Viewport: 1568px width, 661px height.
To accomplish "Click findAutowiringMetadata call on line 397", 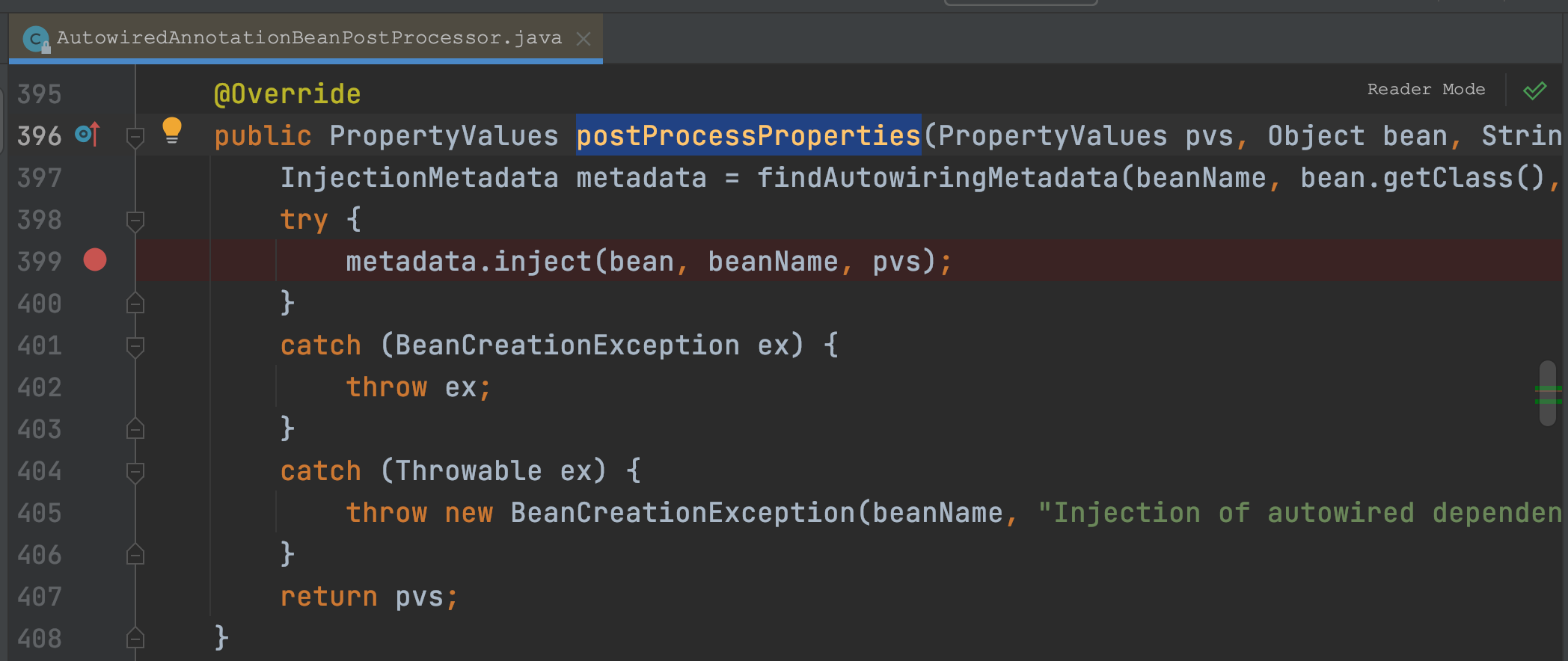I will (937, 178).
